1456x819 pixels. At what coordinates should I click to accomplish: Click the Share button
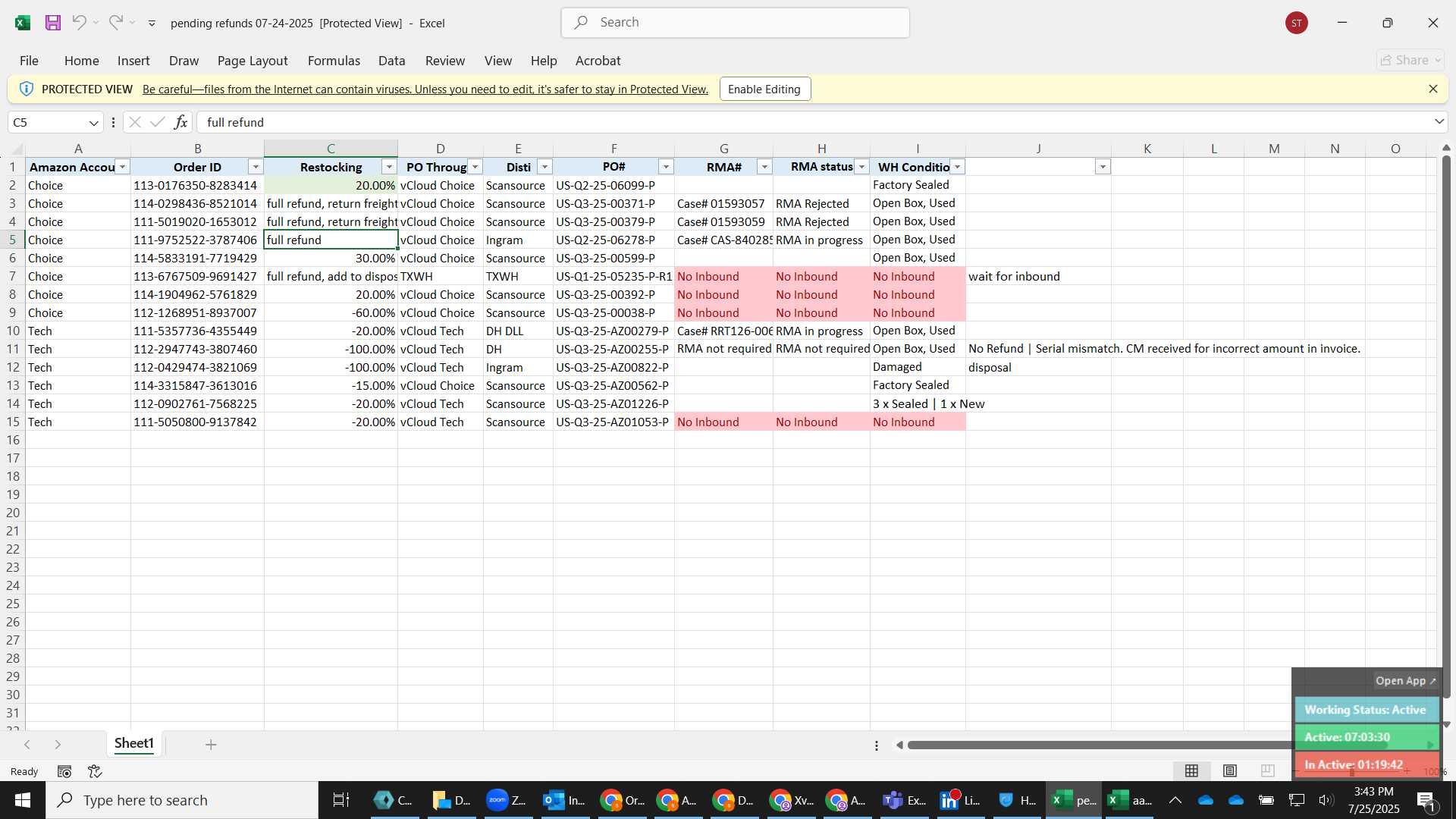(x=1410, y=60)
